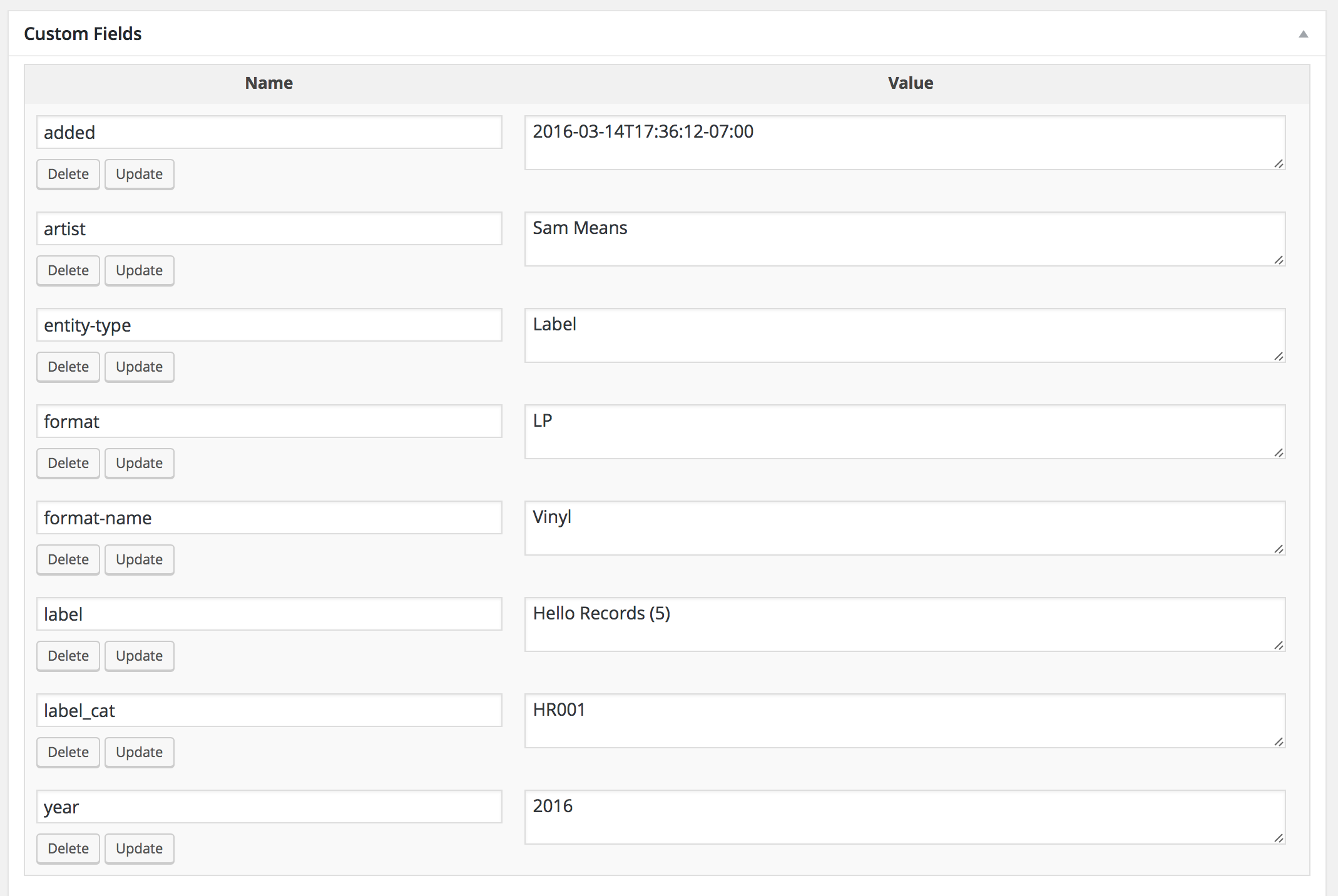Delete the 'entity-type' custom field

coord(68,367)
